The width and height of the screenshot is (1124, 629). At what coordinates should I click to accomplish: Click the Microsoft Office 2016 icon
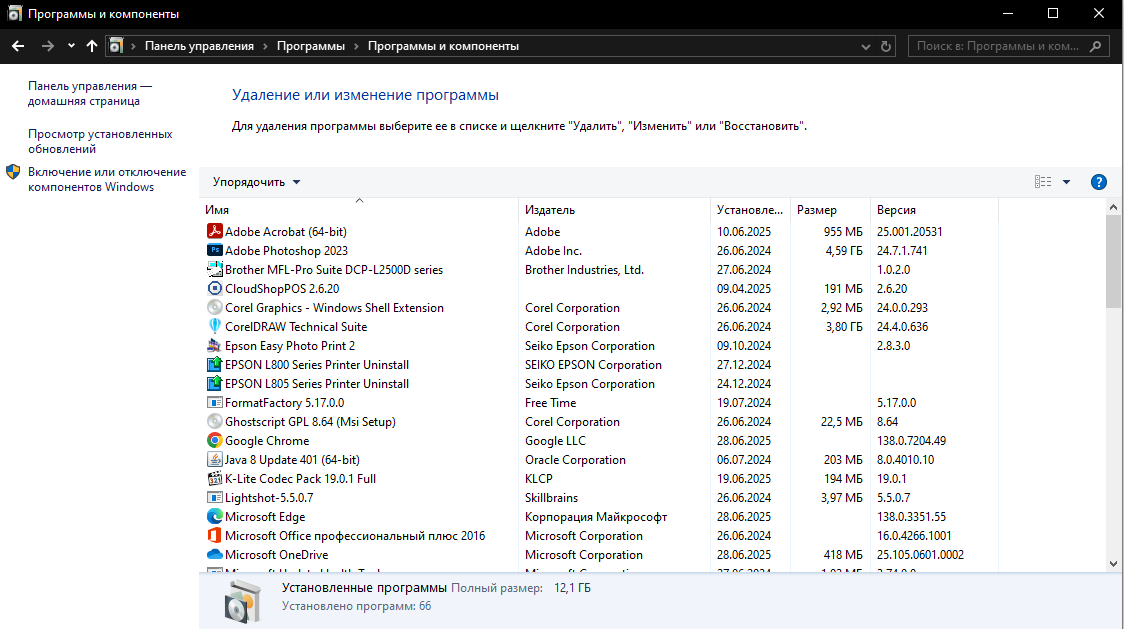tap(214, 535)
